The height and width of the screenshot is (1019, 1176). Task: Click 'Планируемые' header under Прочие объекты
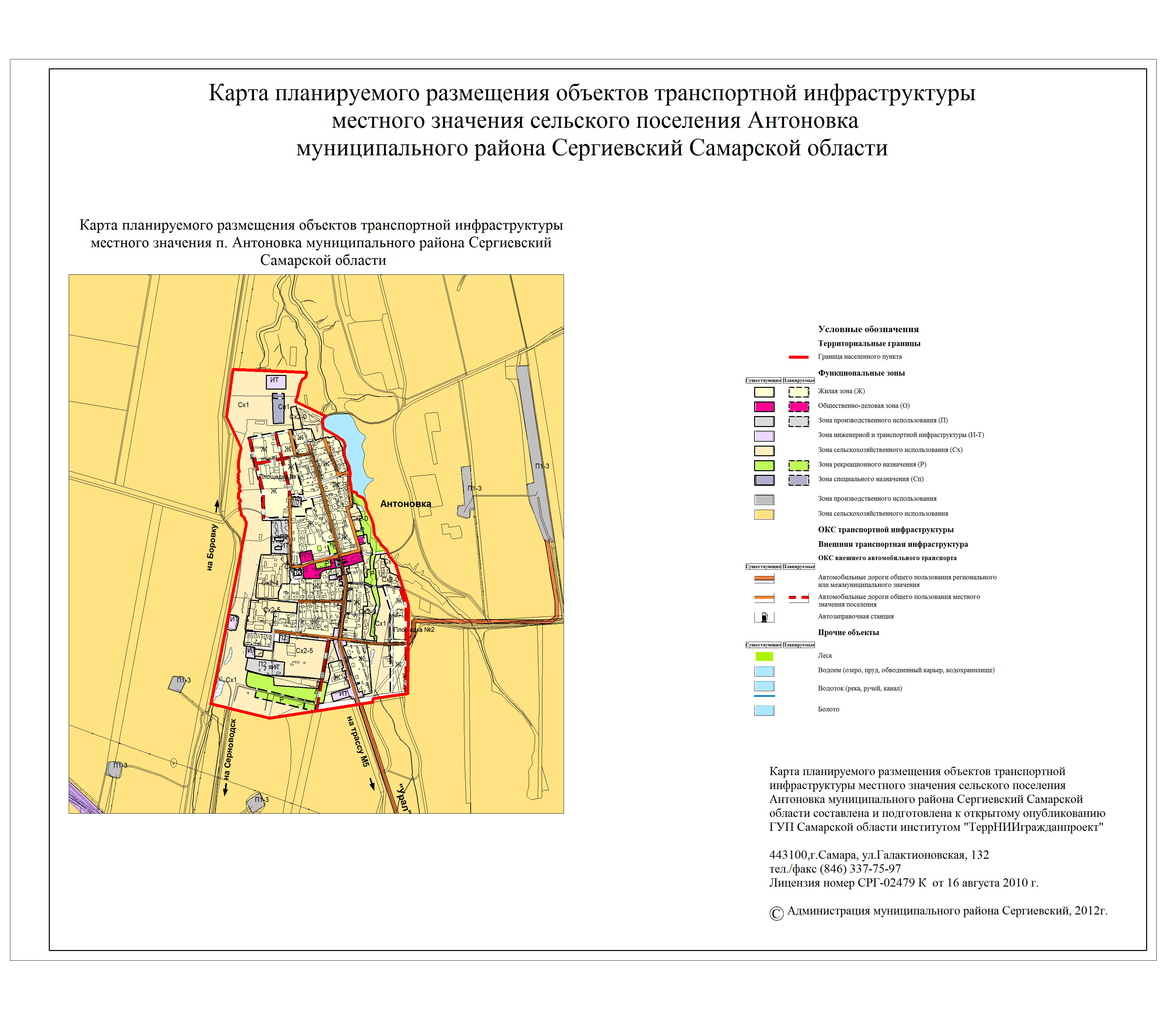799,645
